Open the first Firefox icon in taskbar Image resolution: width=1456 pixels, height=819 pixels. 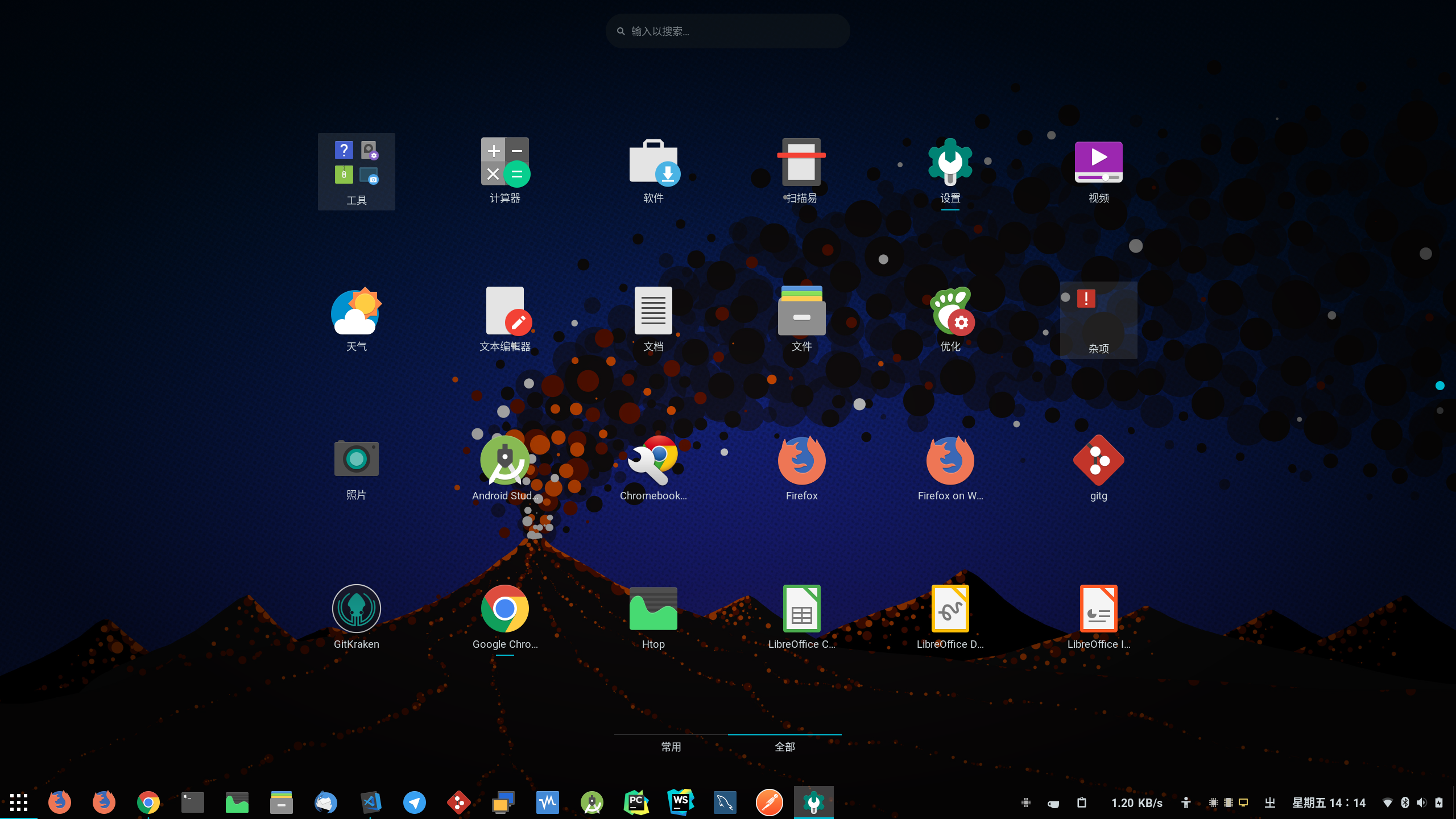coord(60,803)
